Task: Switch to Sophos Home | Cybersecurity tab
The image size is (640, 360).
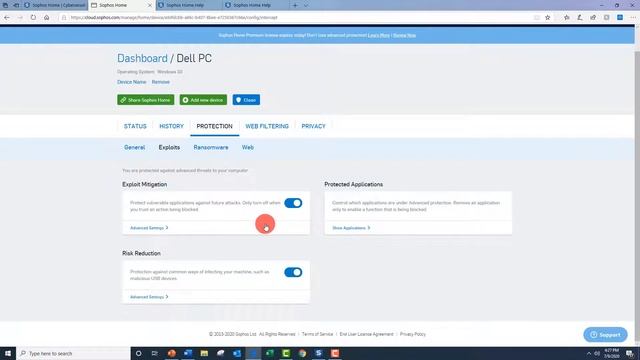Action: 55,5
